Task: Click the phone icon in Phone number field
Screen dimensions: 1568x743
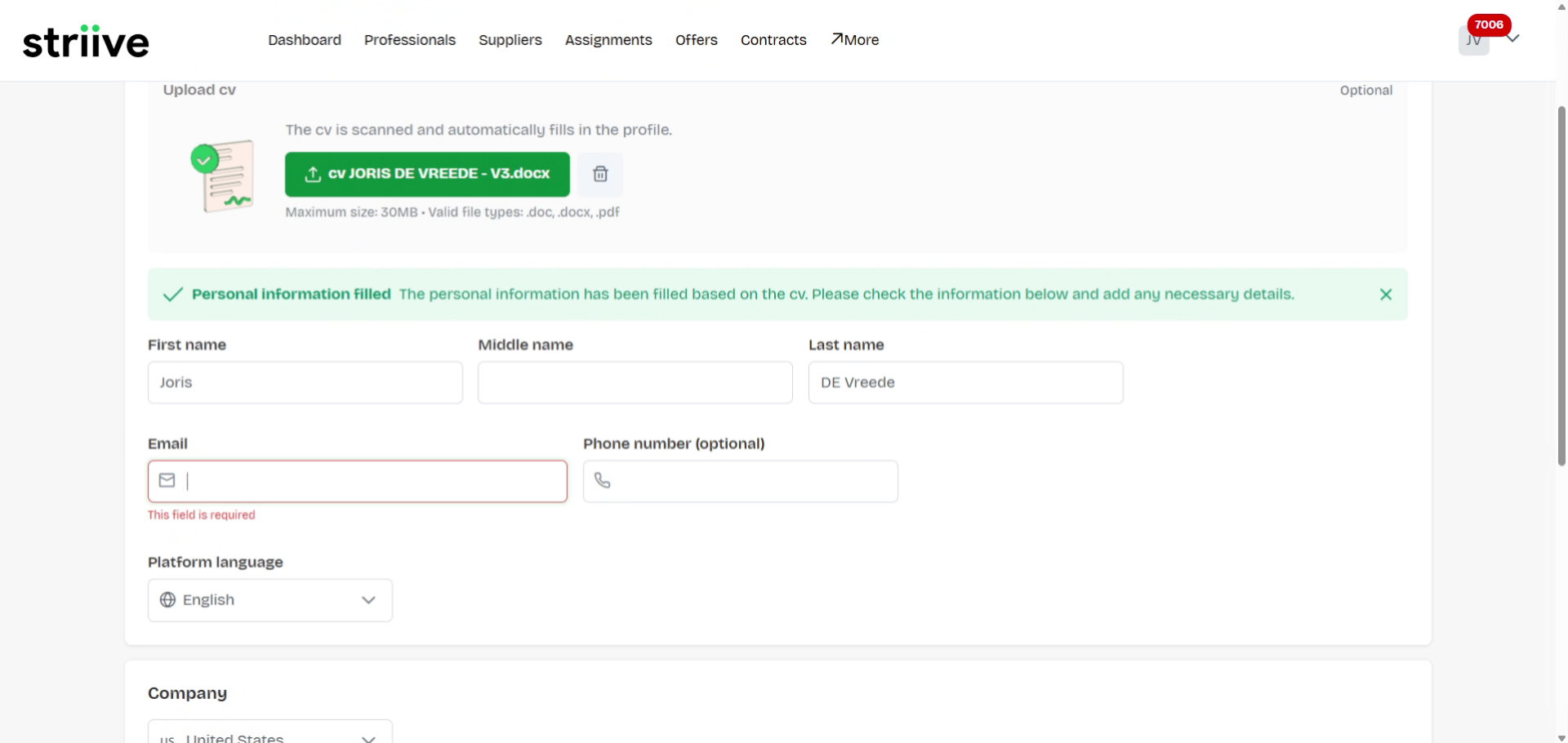Action: [x=603, y=480]
